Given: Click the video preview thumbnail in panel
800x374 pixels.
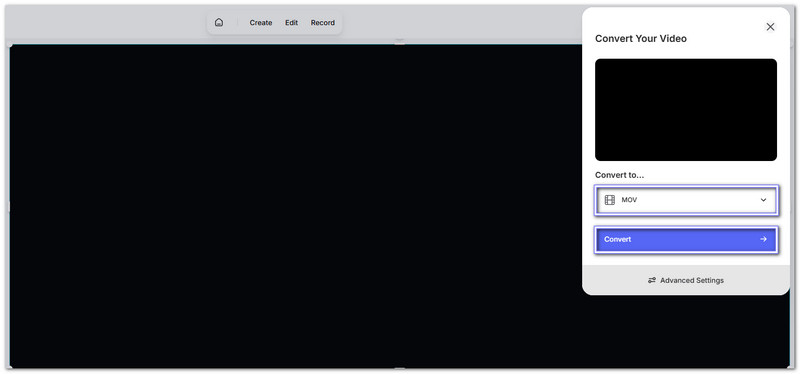Looking at the screenshot, I should click(686, 110).
